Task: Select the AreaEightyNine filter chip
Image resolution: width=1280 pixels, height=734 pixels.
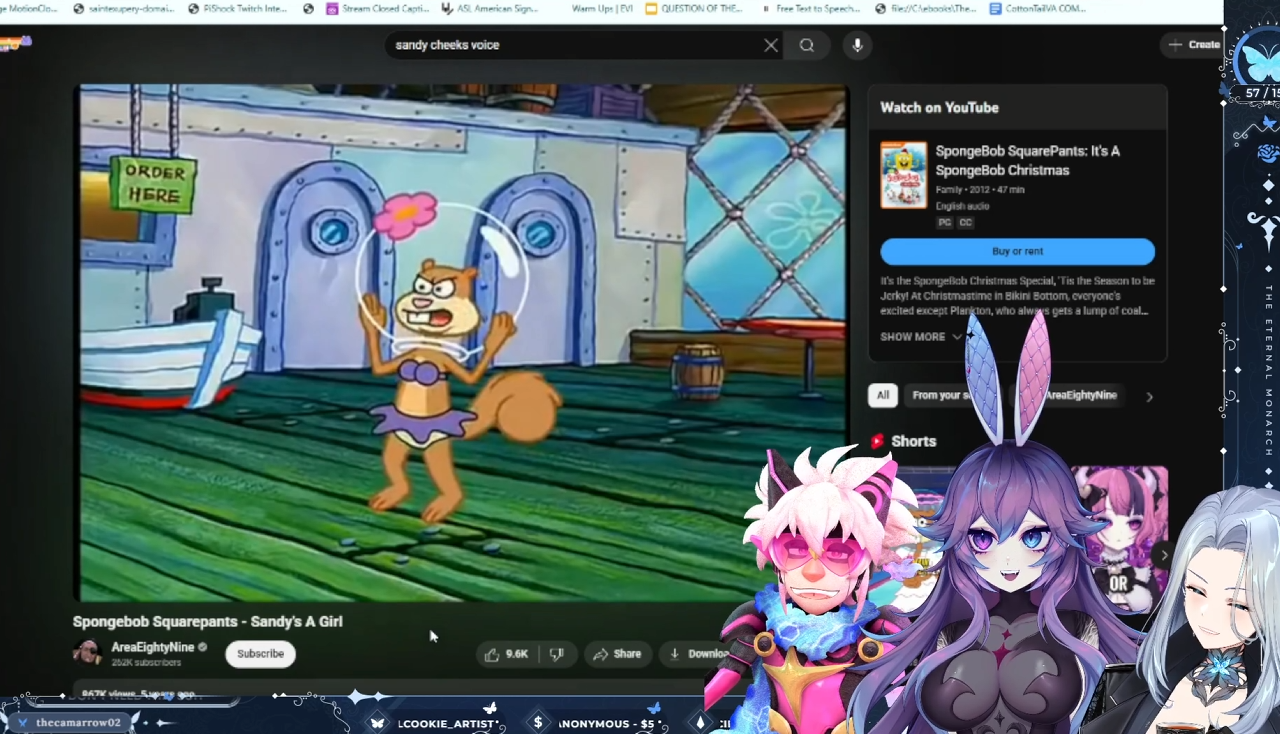Action: pos(1080,395)
